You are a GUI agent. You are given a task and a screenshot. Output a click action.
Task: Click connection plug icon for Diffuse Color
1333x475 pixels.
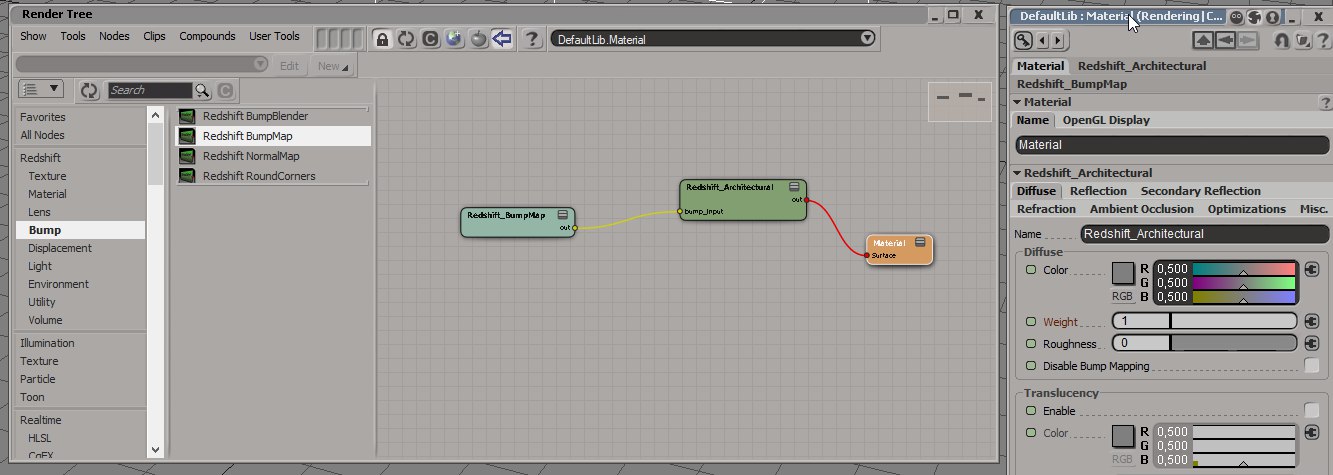1311,270
